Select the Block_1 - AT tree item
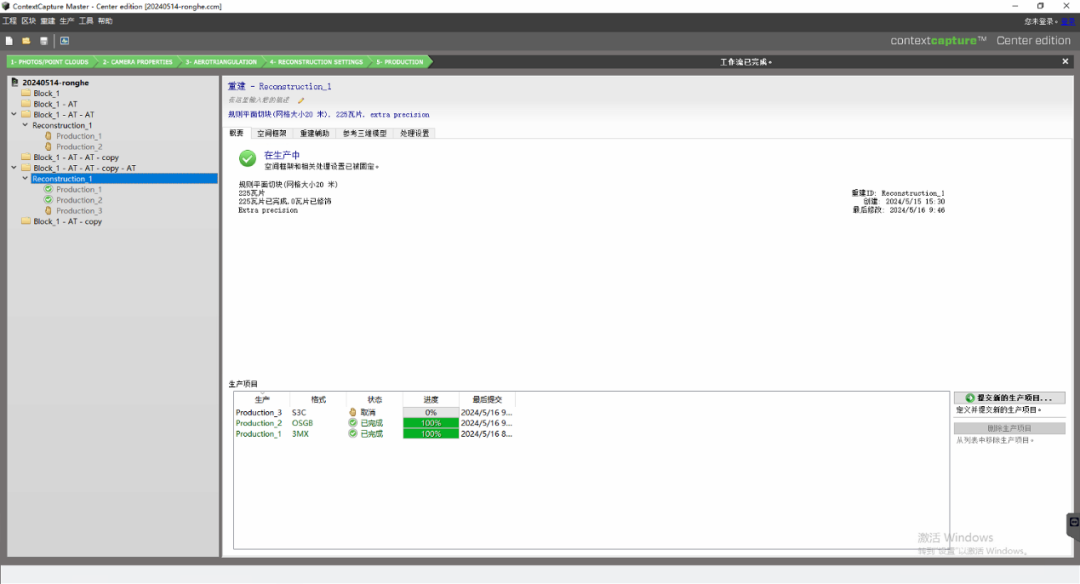This screenshot has width=1080, height=584. [55, 104]
